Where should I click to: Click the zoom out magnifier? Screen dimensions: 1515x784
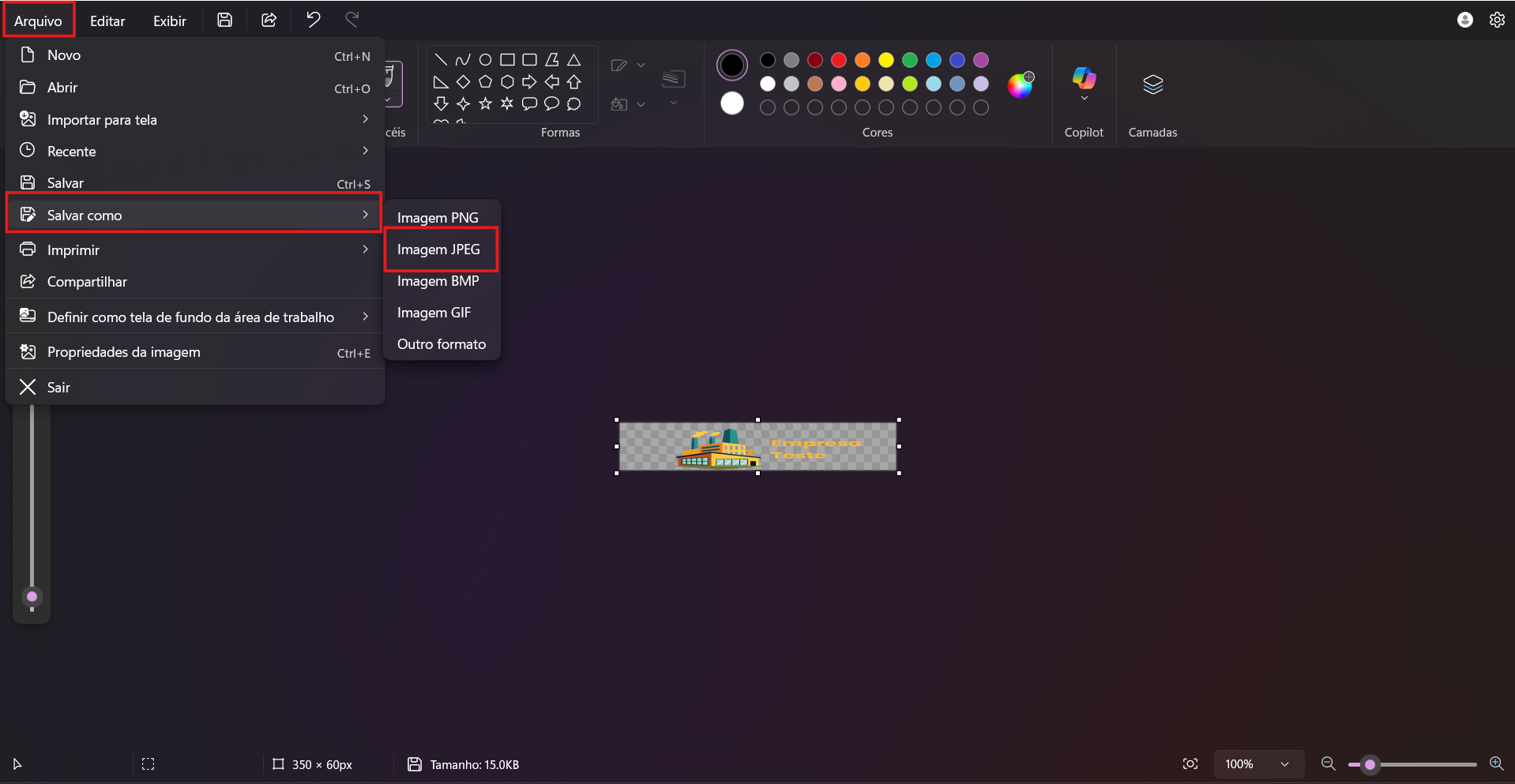[x=1329, y=763]
